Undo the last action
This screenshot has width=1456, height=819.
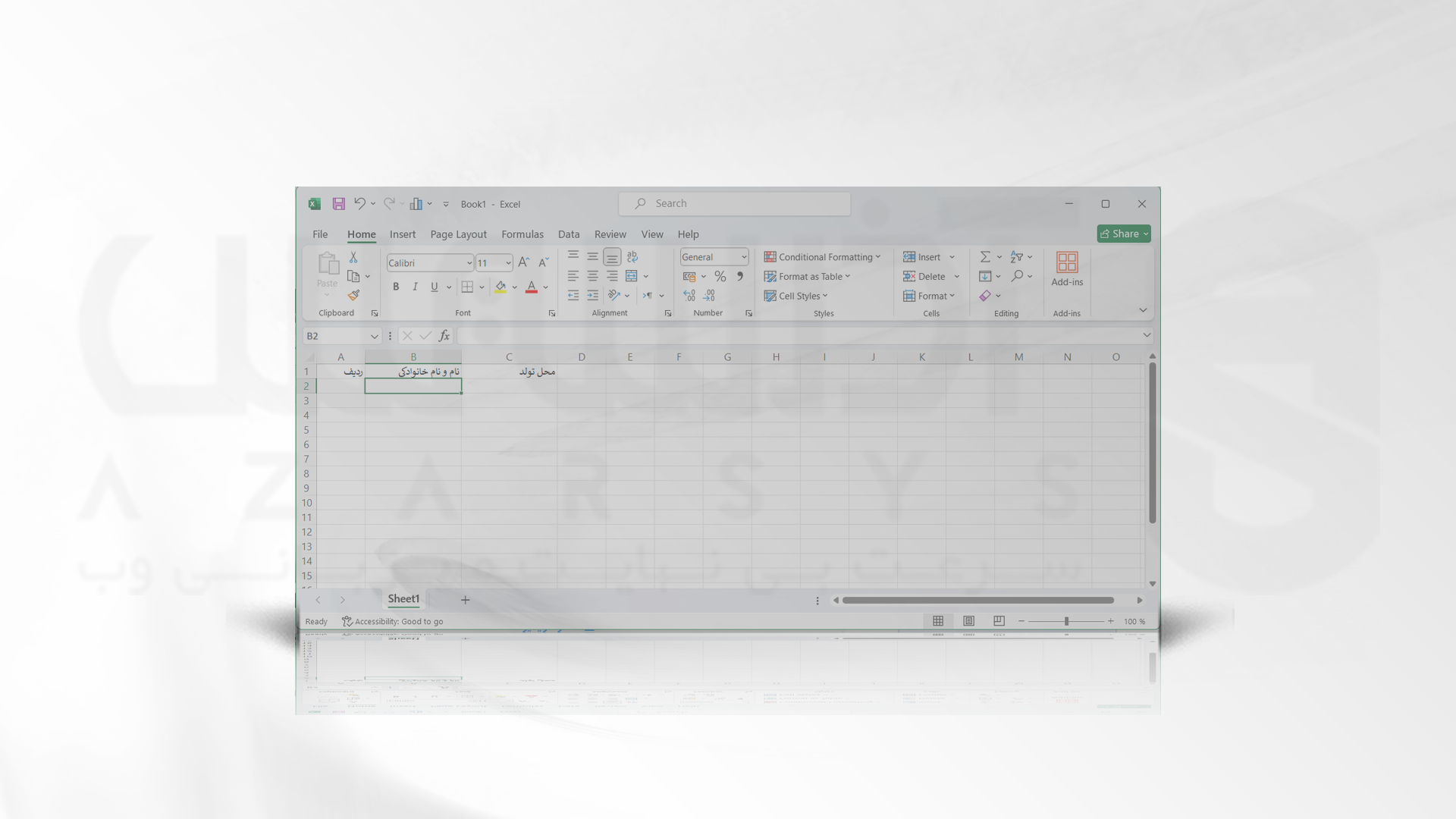tap(359, 203)
